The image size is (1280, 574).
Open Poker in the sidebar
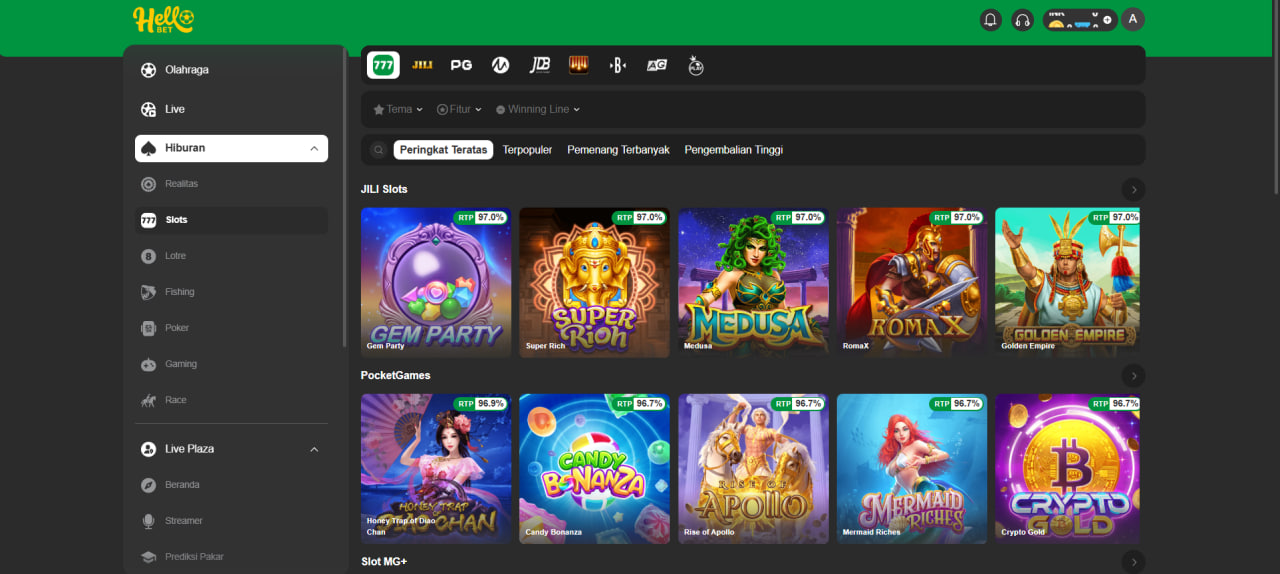pos(231,328)
